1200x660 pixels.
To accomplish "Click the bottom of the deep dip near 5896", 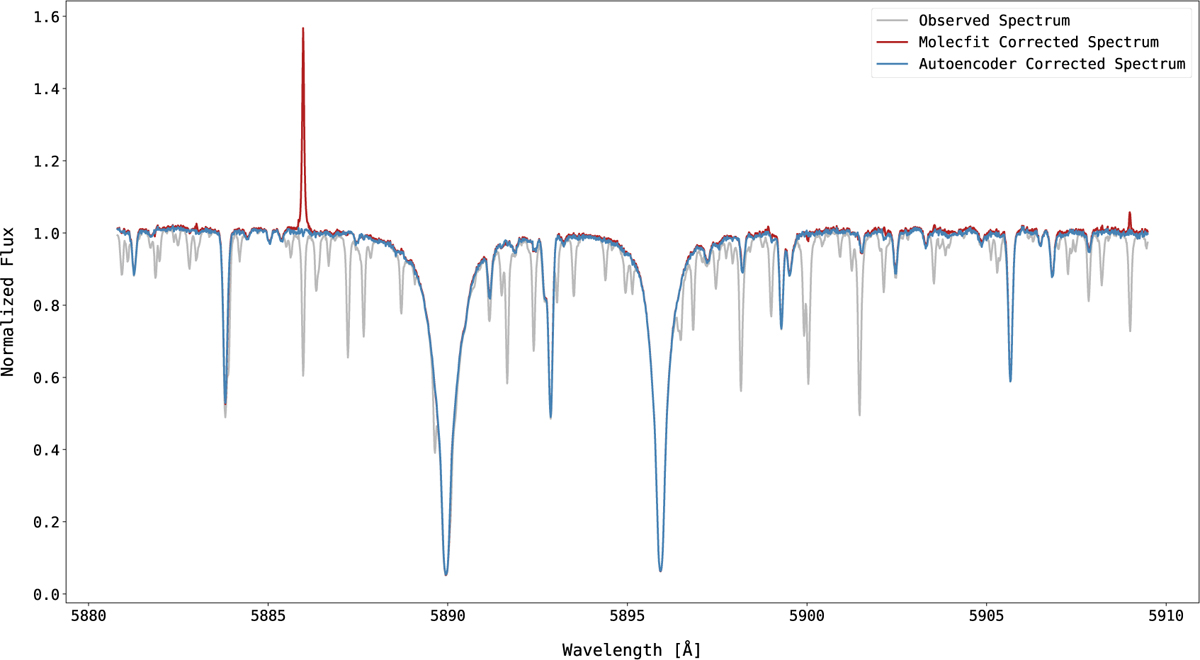I will tap(661, 570).
